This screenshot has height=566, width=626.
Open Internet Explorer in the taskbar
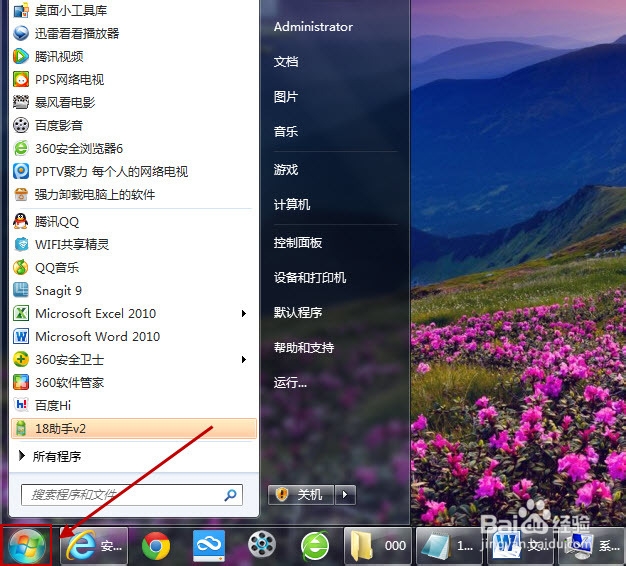[x=93, y=545]
